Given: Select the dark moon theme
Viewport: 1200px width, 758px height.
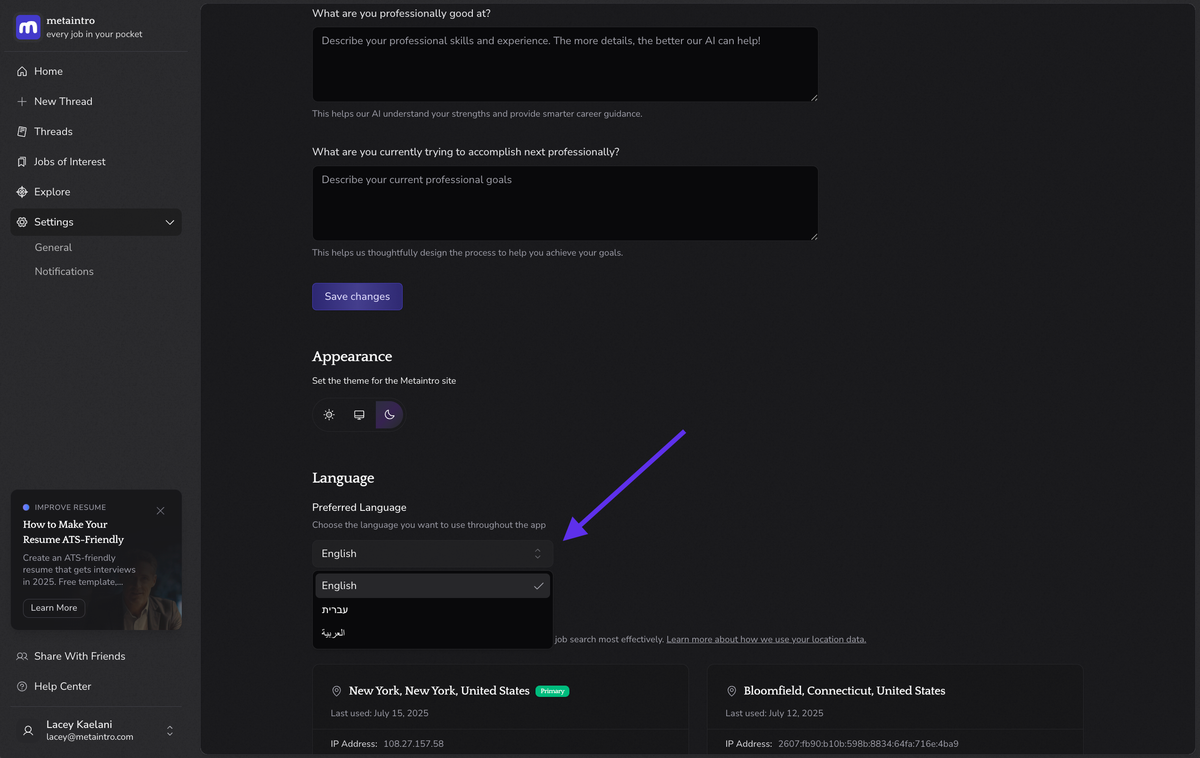Looking at the screenshot, I should click(389, 415).
